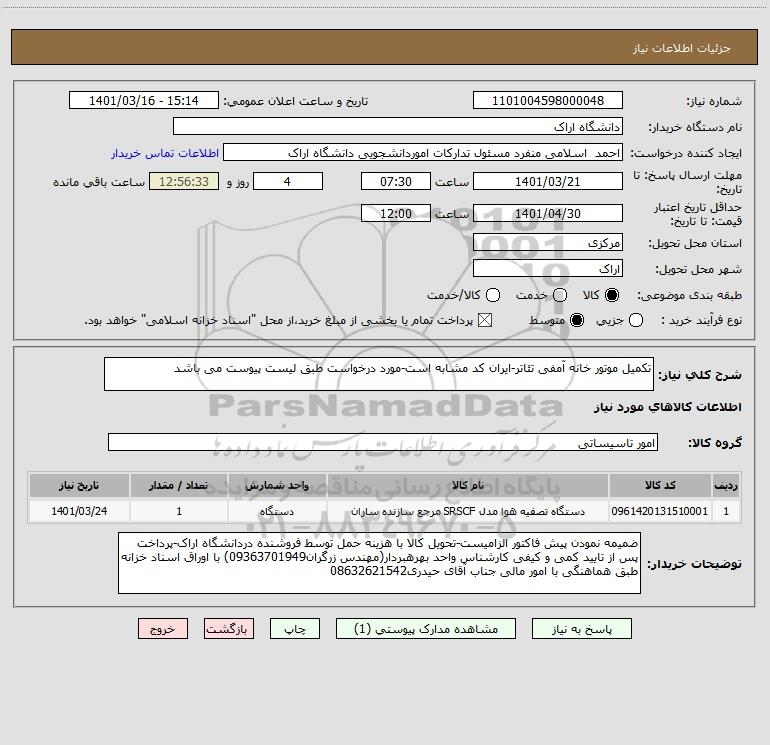Click the delivery province field مرکزی

[x=548, y=243]
